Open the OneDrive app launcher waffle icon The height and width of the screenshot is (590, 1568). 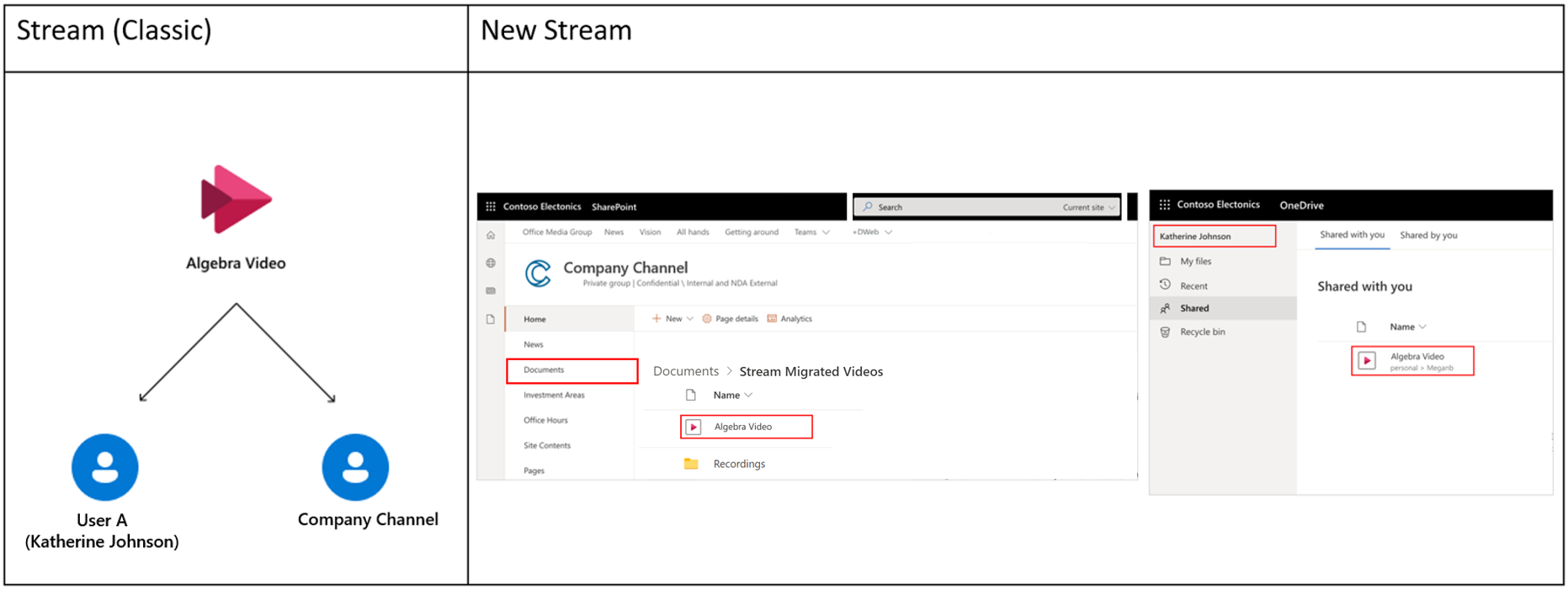[x=1165, y=205]
